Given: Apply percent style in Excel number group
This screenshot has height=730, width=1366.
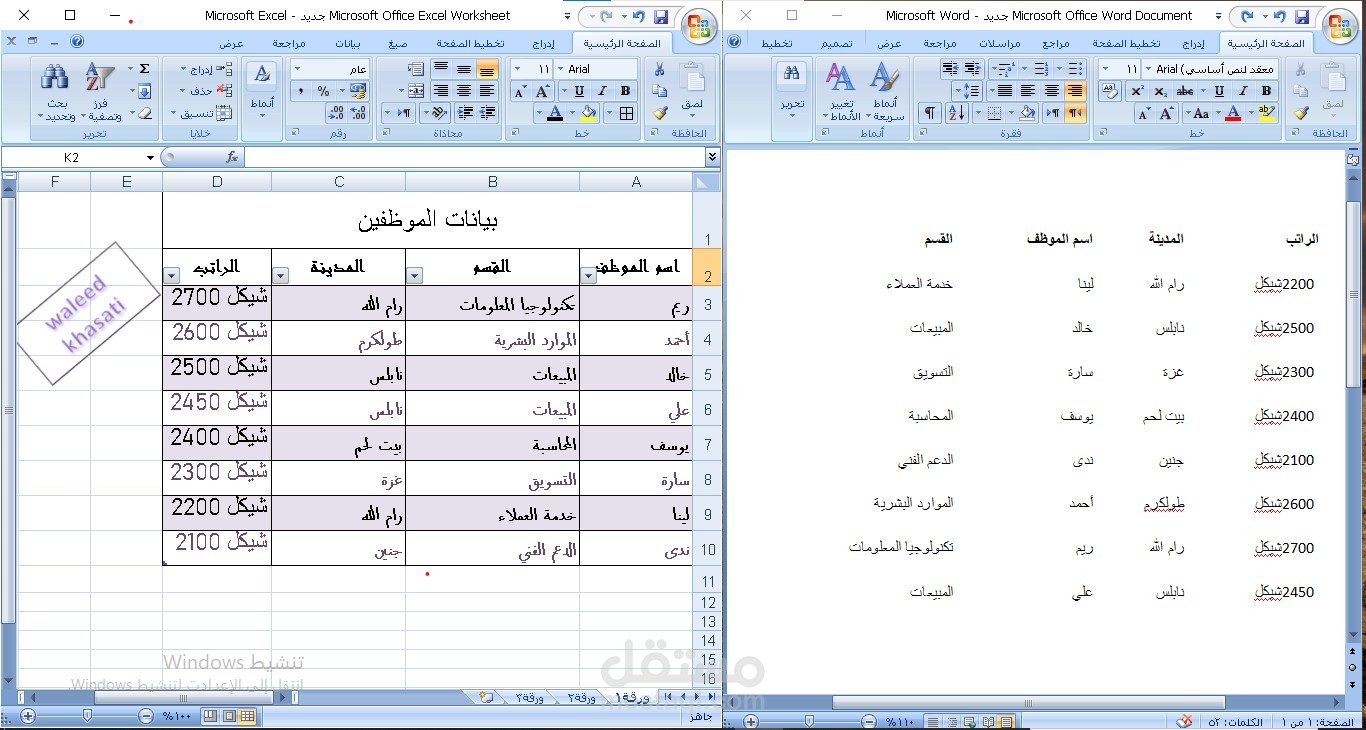Looking at the screenshot, I should pyautogui.click(x=324, y=91).
